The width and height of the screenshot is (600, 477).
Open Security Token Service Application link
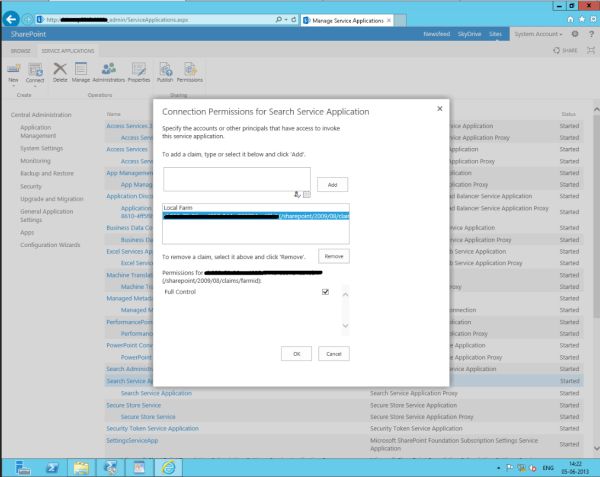click(153, 428)
